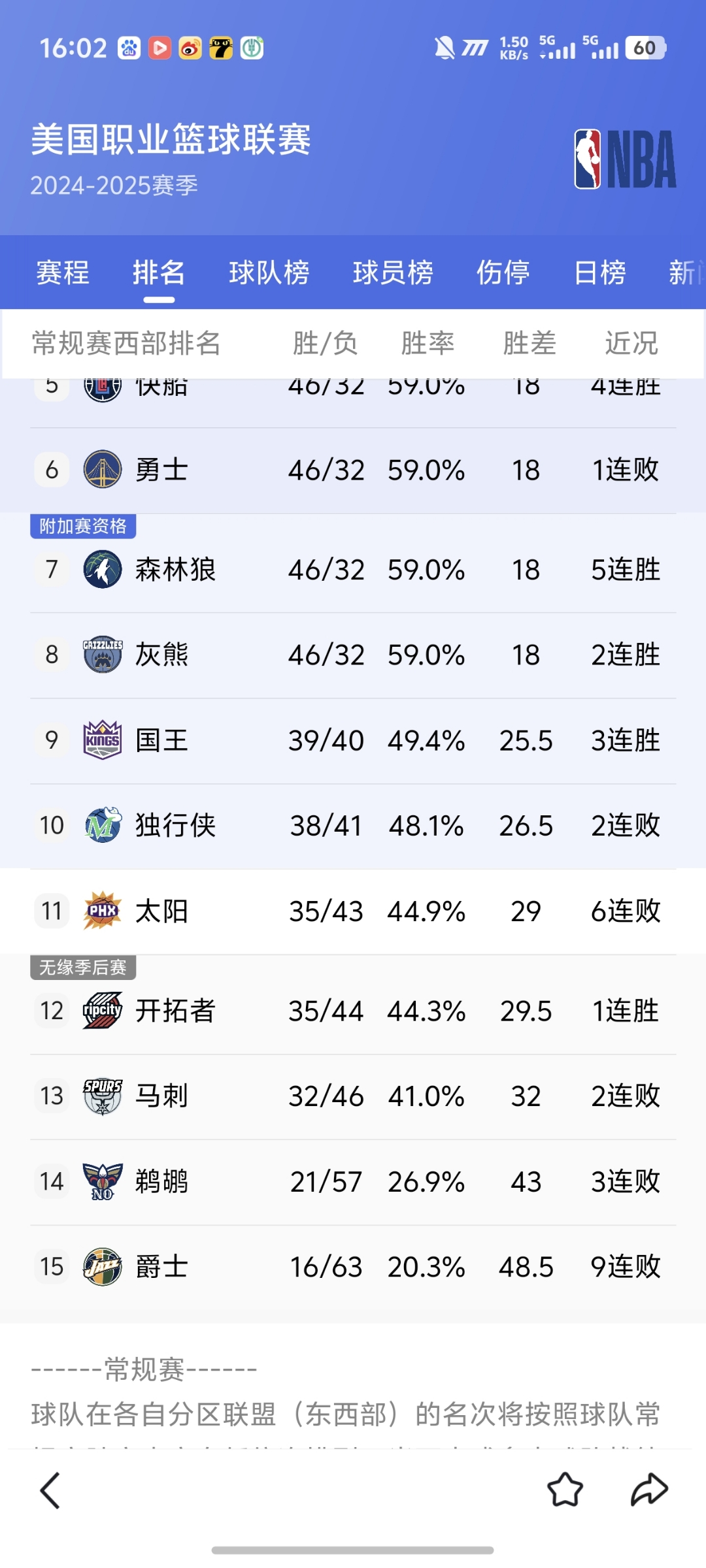Switch to the 球员榜 tab
706x1568 pixels.
(x=392, y=273)
